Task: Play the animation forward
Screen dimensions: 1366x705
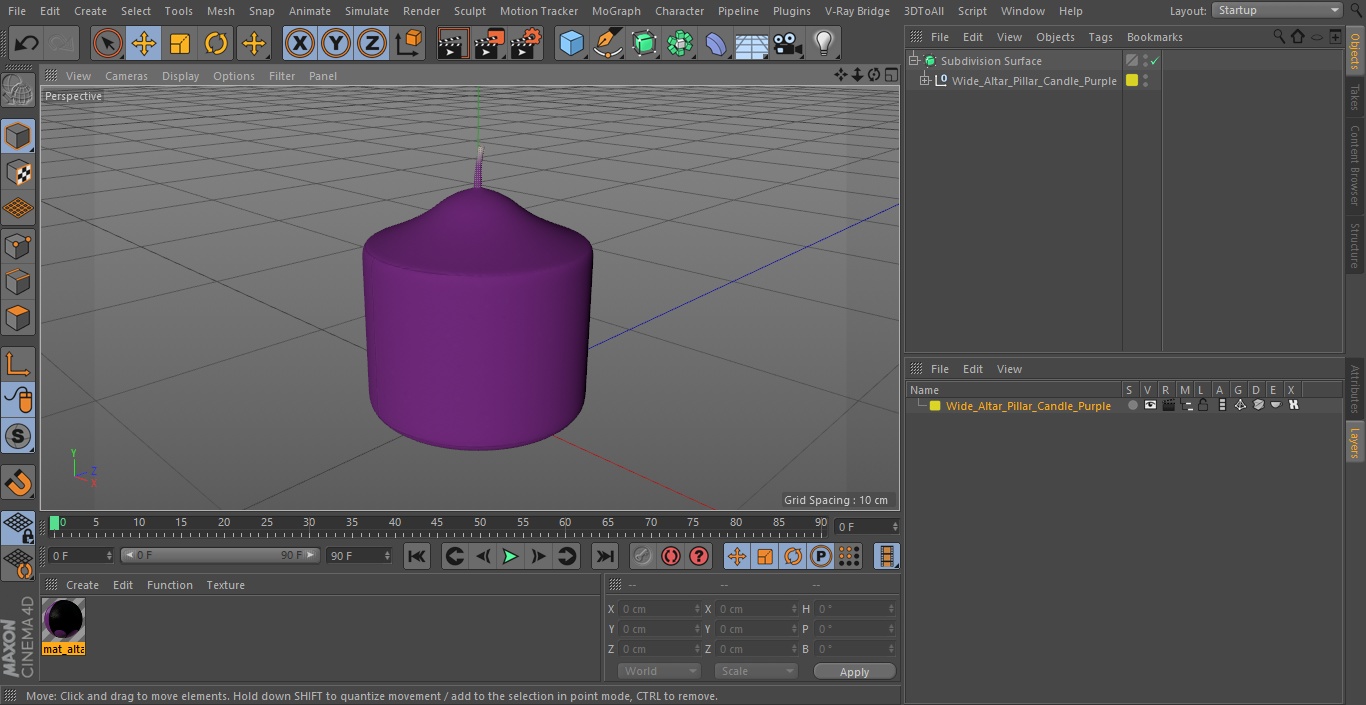Action: 510,556
